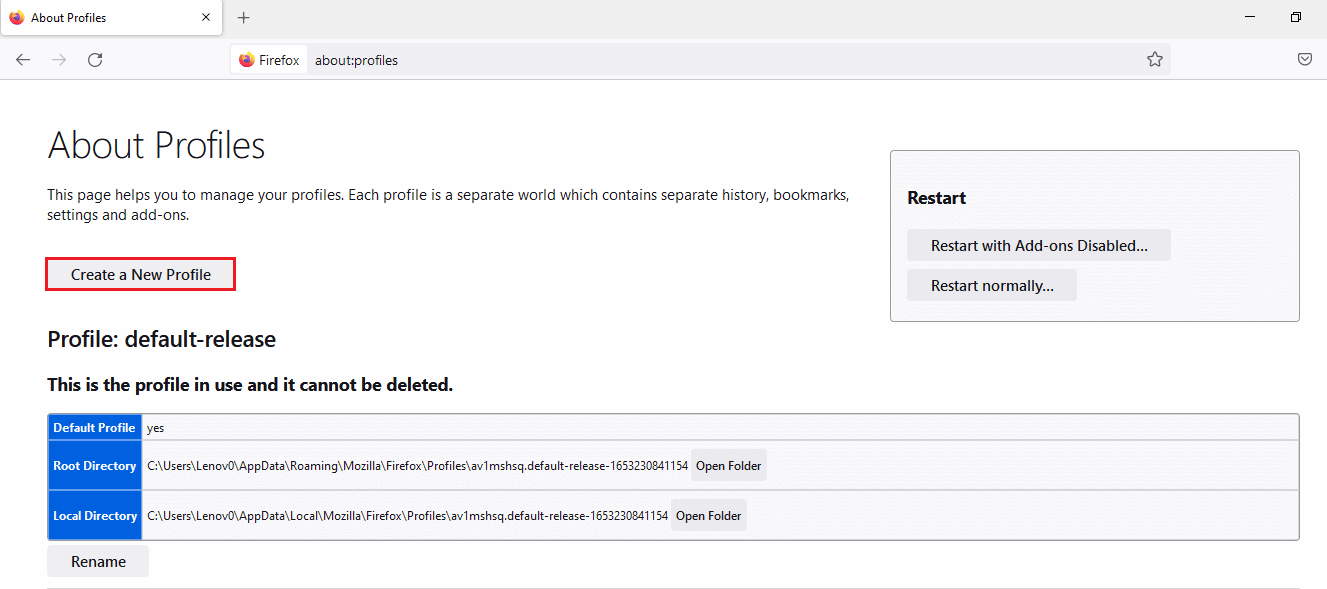
Task: Click the Root Directory path text
Action: 417,466
